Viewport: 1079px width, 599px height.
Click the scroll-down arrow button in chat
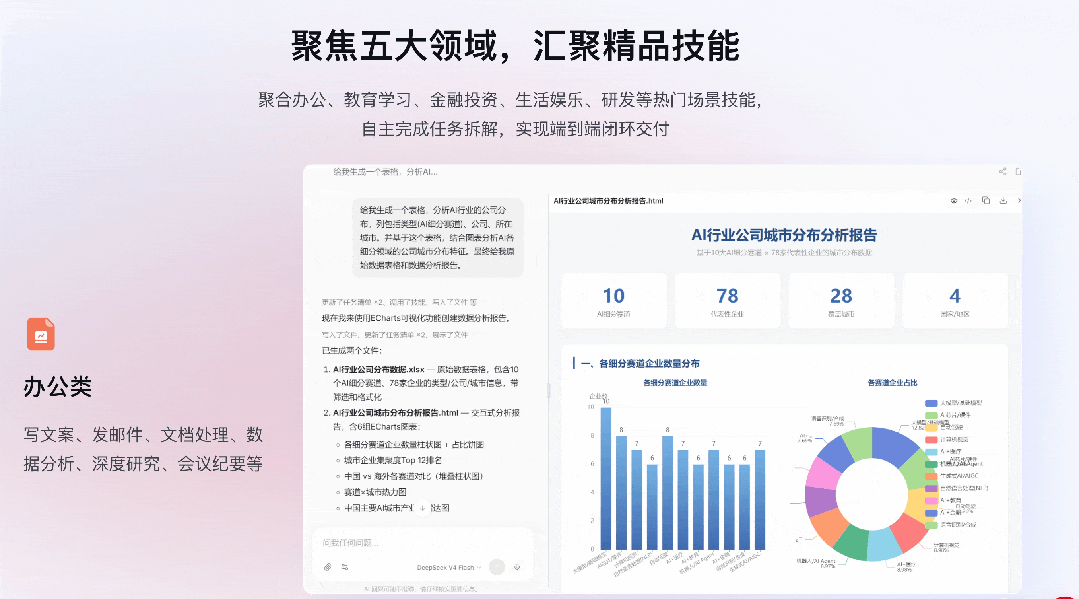pyautogui.click(x=423, y=508)
